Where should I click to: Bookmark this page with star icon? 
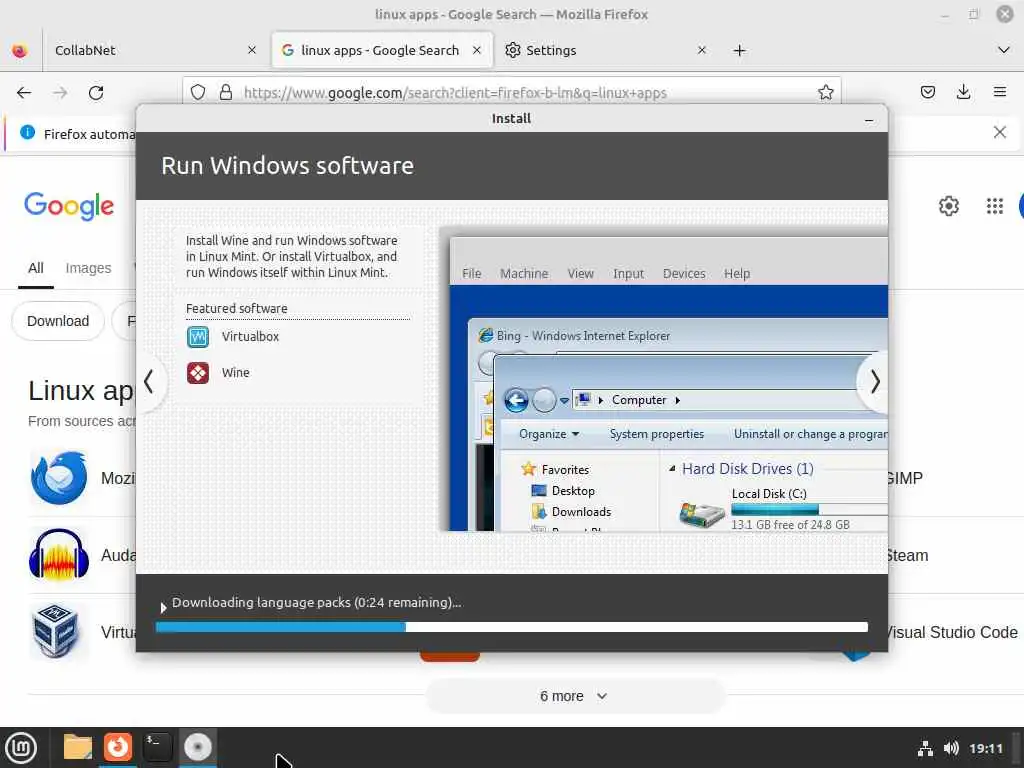[825, 92]
